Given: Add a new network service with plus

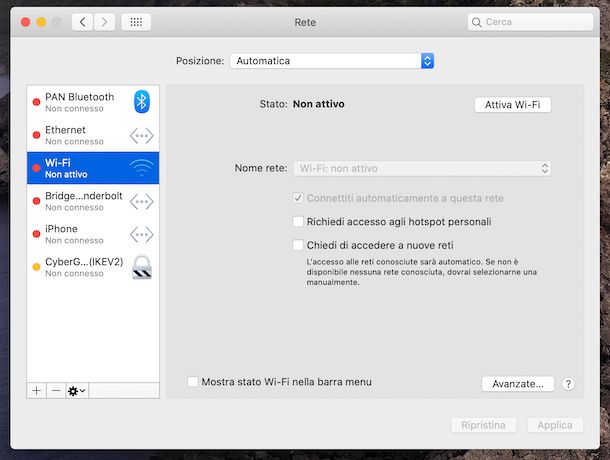Looking at the screenshot, I should [x=37, y=391].
